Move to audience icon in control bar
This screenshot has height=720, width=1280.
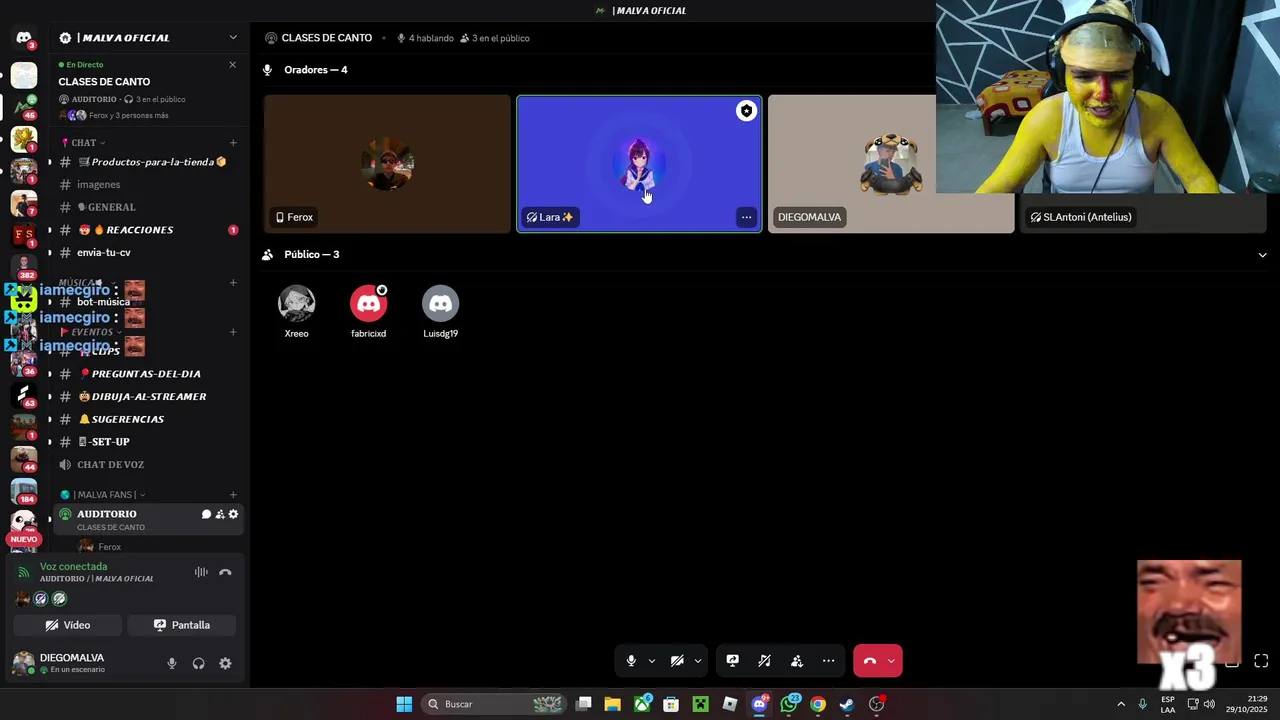[x=797, y=661]
